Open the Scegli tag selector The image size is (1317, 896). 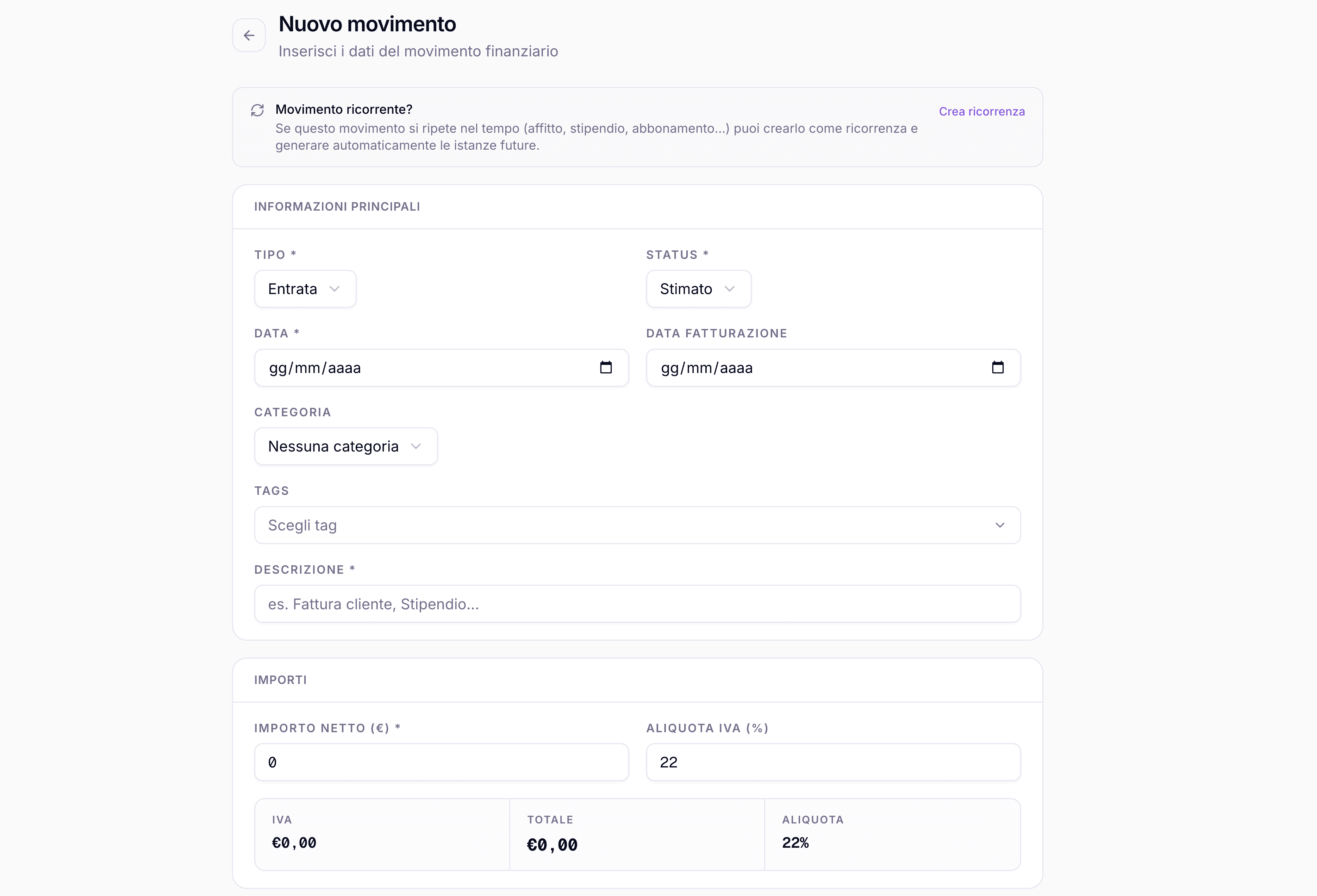point(637,525)
